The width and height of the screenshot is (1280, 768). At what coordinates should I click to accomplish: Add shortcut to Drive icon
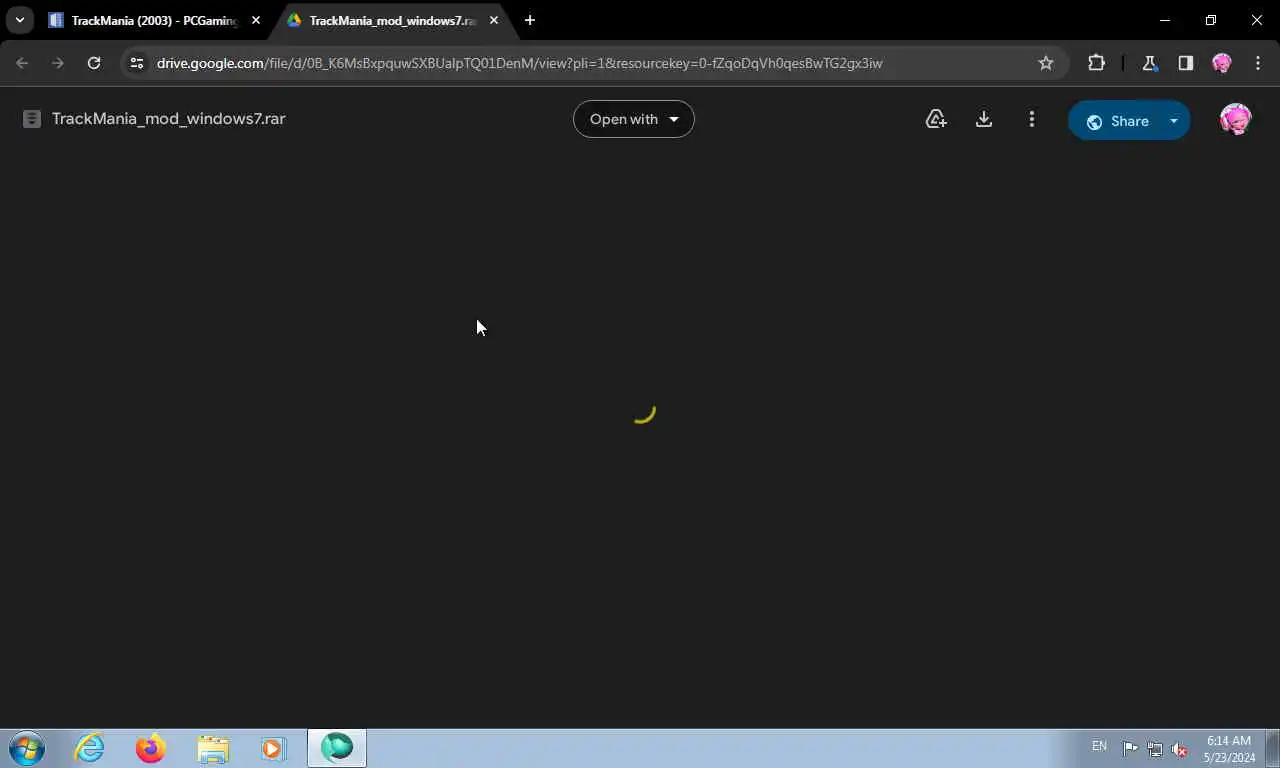[936, 120]
